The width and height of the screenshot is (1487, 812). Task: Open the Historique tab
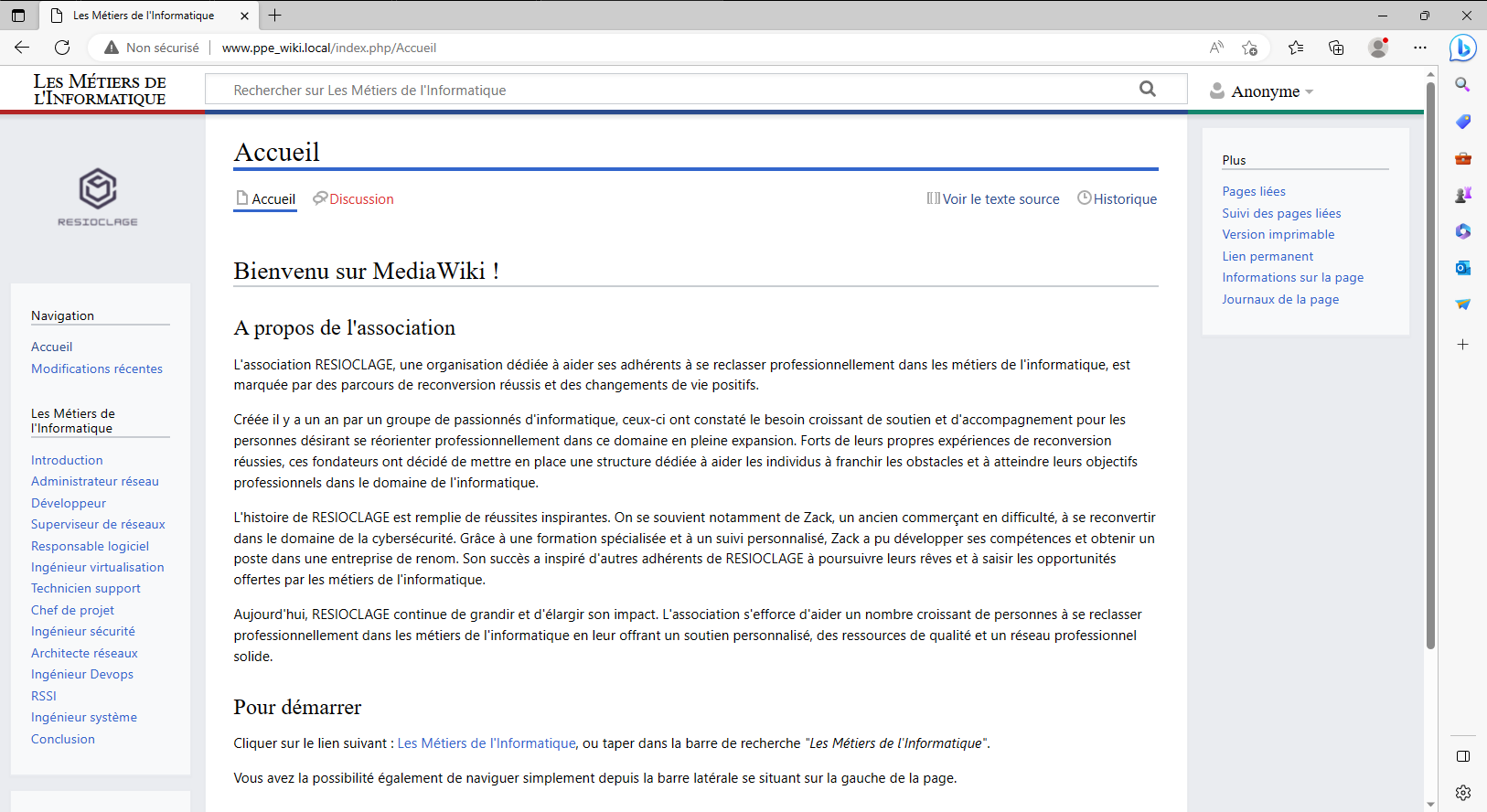coord(1124,199)
